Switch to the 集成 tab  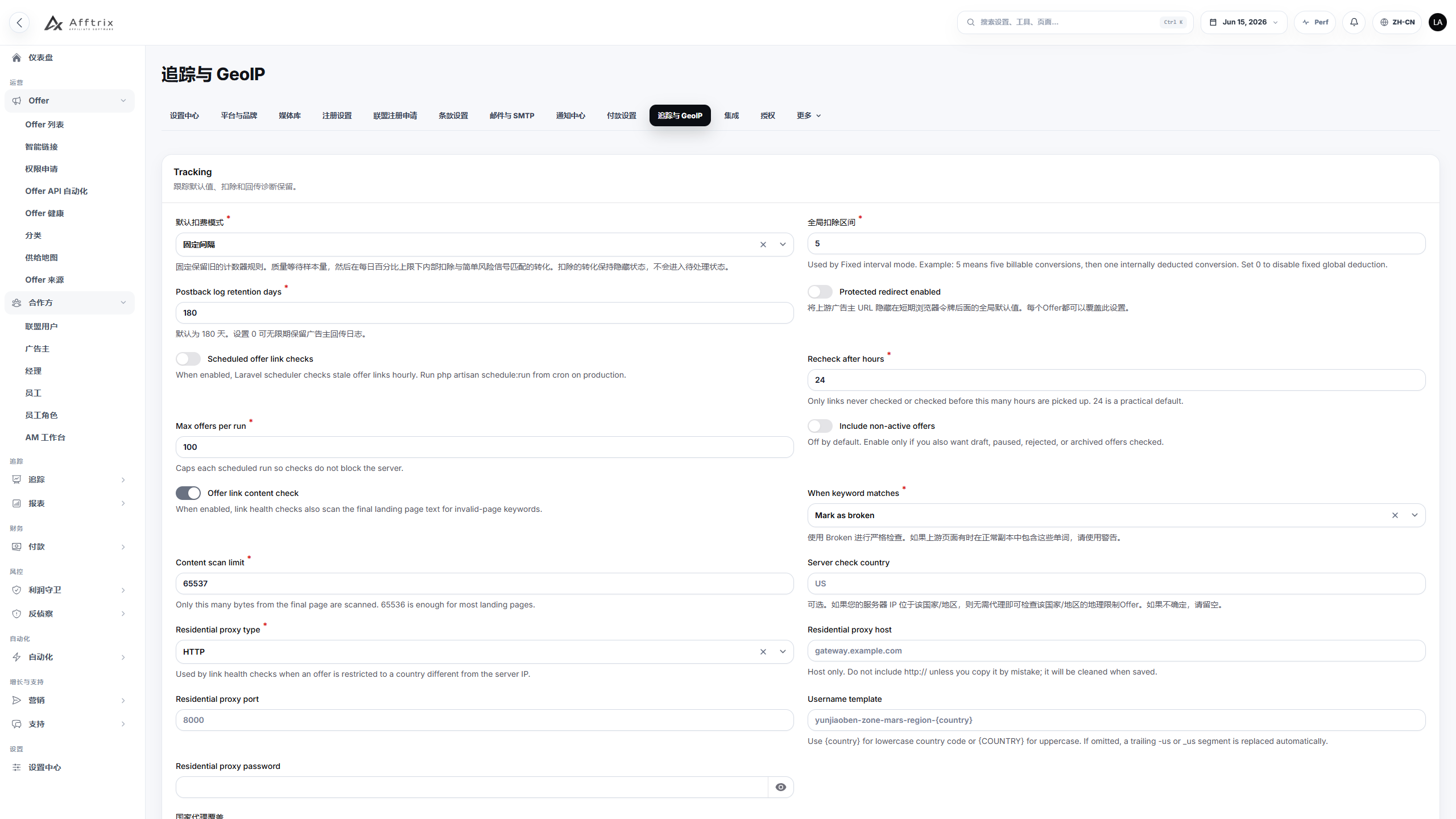click(731, 115)
